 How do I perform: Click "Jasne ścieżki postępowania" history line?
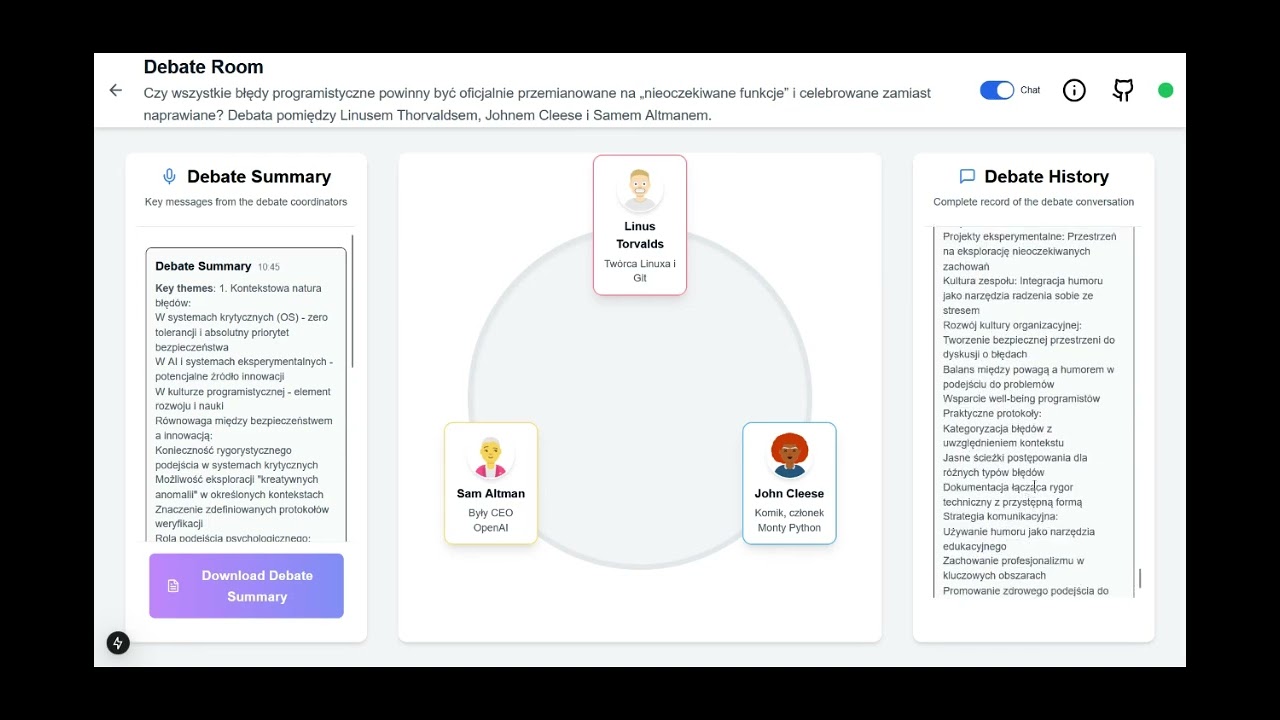pos(1015,465)
